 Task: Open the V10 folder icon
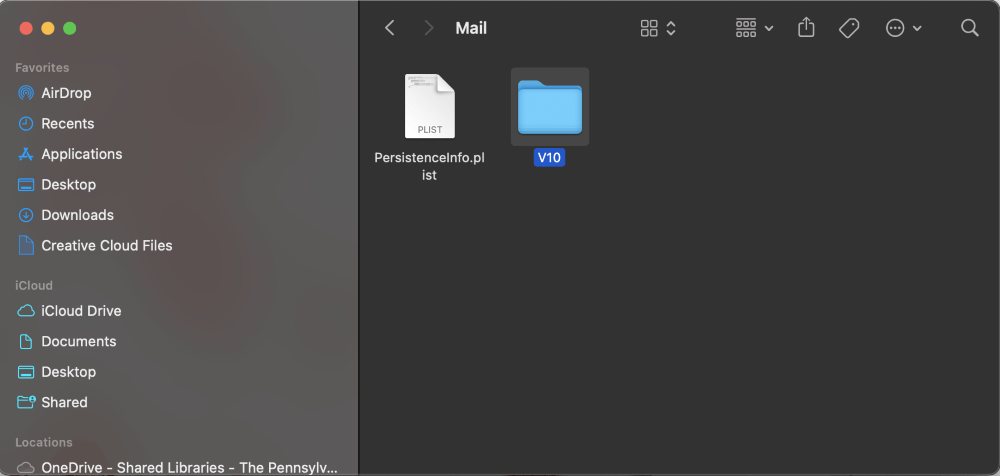point(549,107)
